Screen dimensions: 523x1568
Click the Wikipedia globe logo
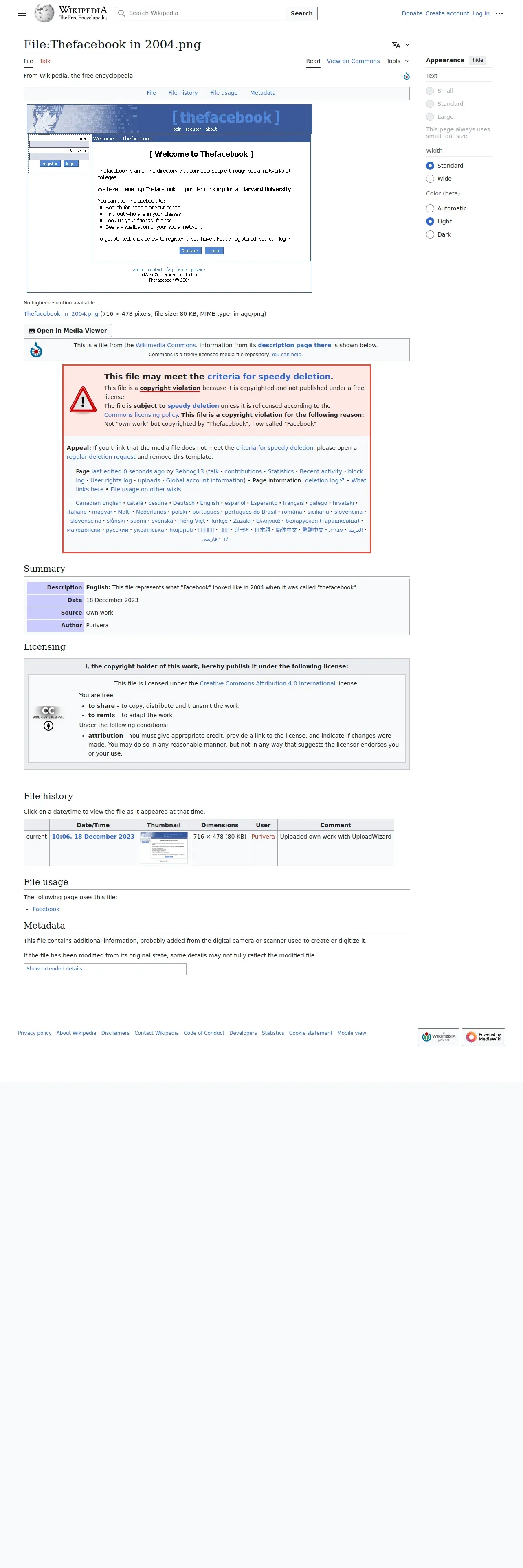(x=44, y=13)
